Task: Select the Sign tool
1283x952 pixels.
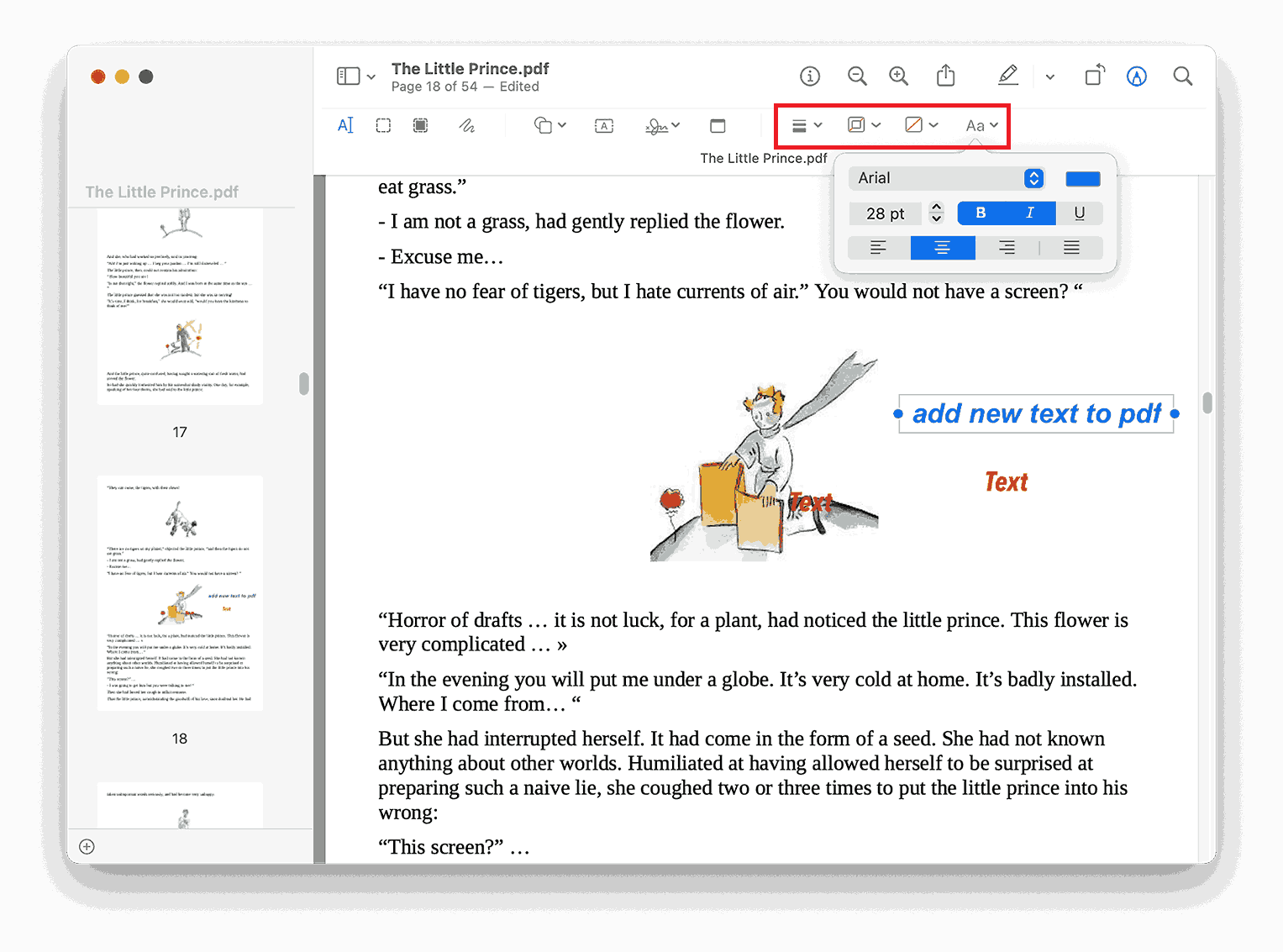Action: (x=657, y=124)
